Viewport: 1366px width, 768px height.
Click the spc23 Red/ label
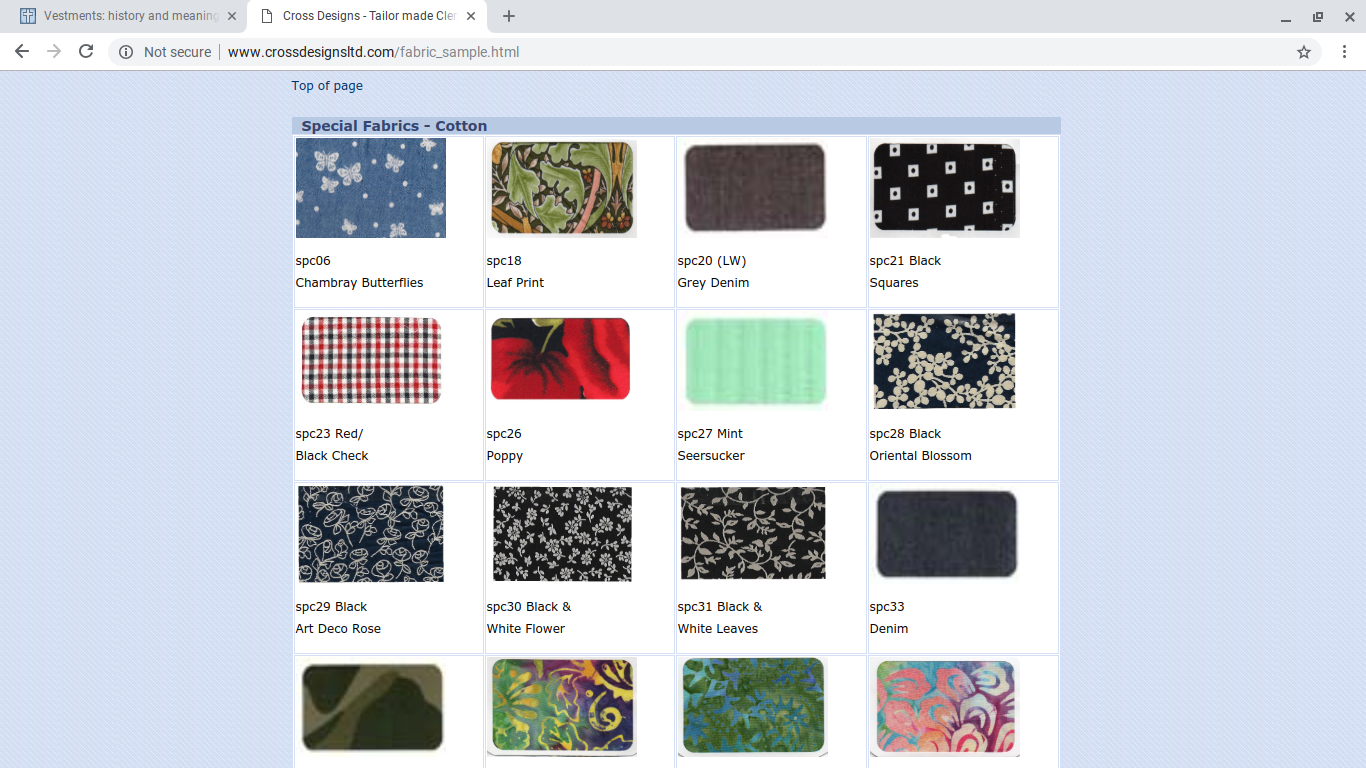[330, 434]
